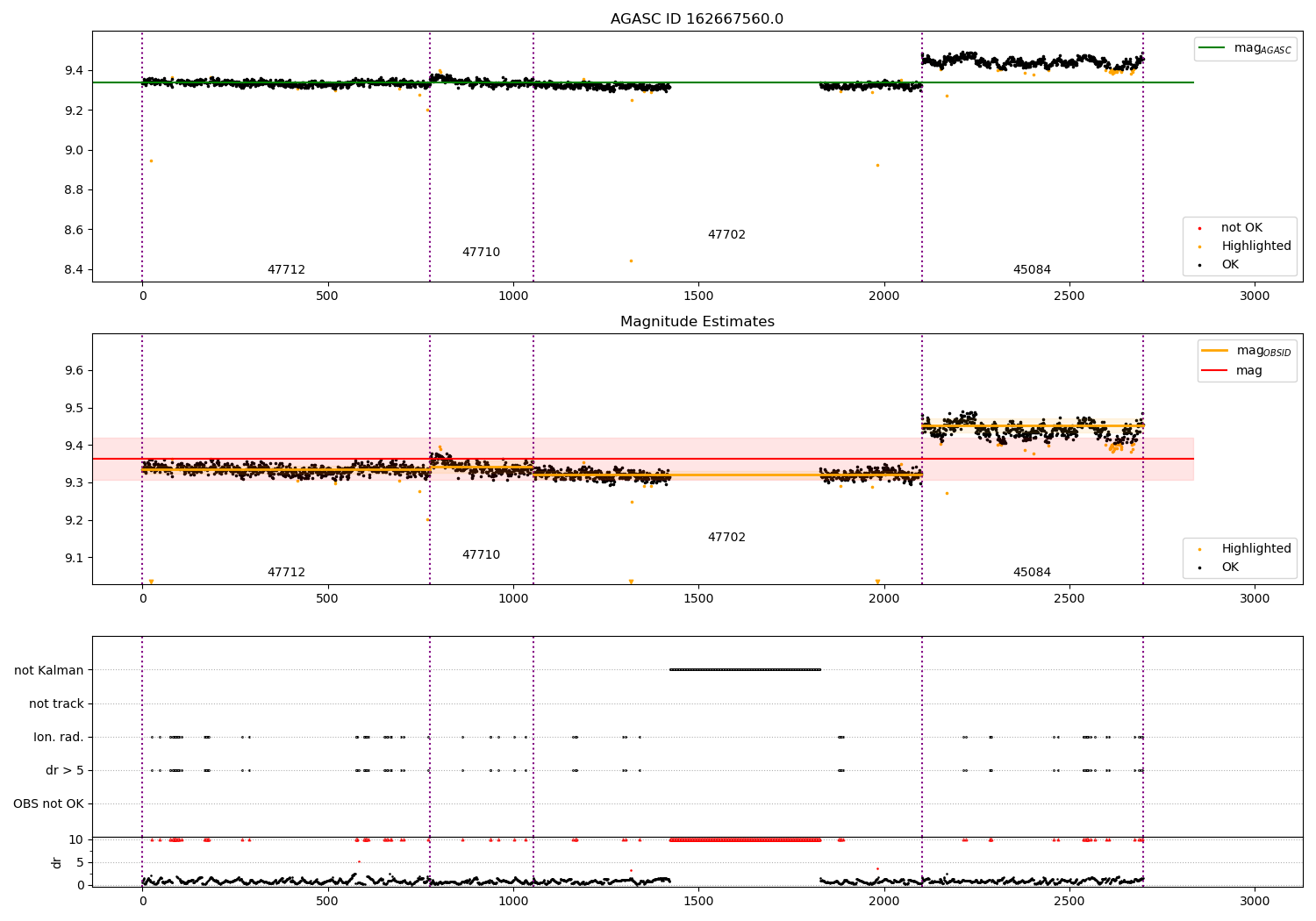Click the 'not Kalman' axis label
The image size is (1316, 921).
pyautogui.click(x=49, y=671)
